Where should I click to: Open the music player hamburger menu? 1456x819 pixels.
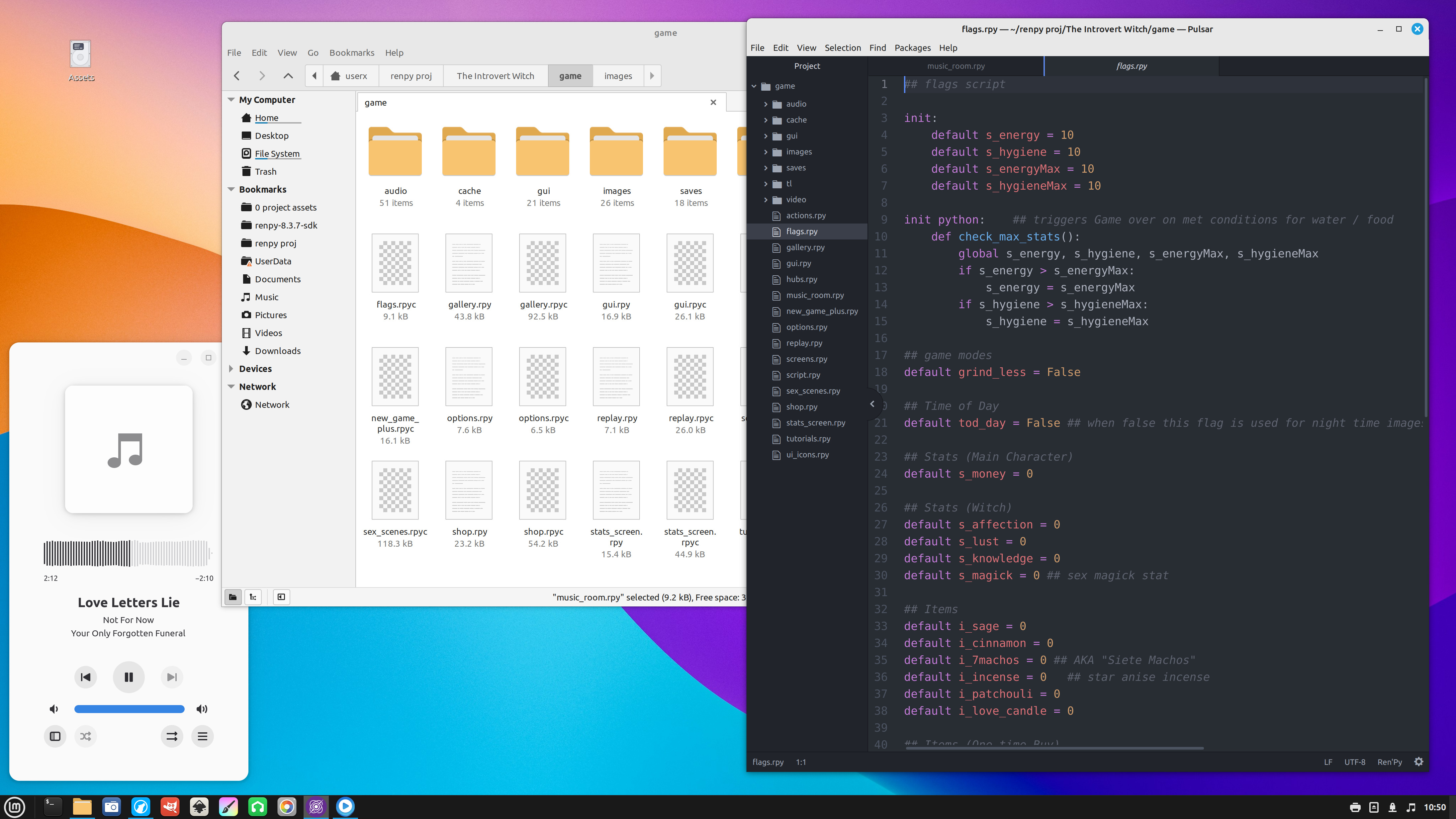coord(202,736)
